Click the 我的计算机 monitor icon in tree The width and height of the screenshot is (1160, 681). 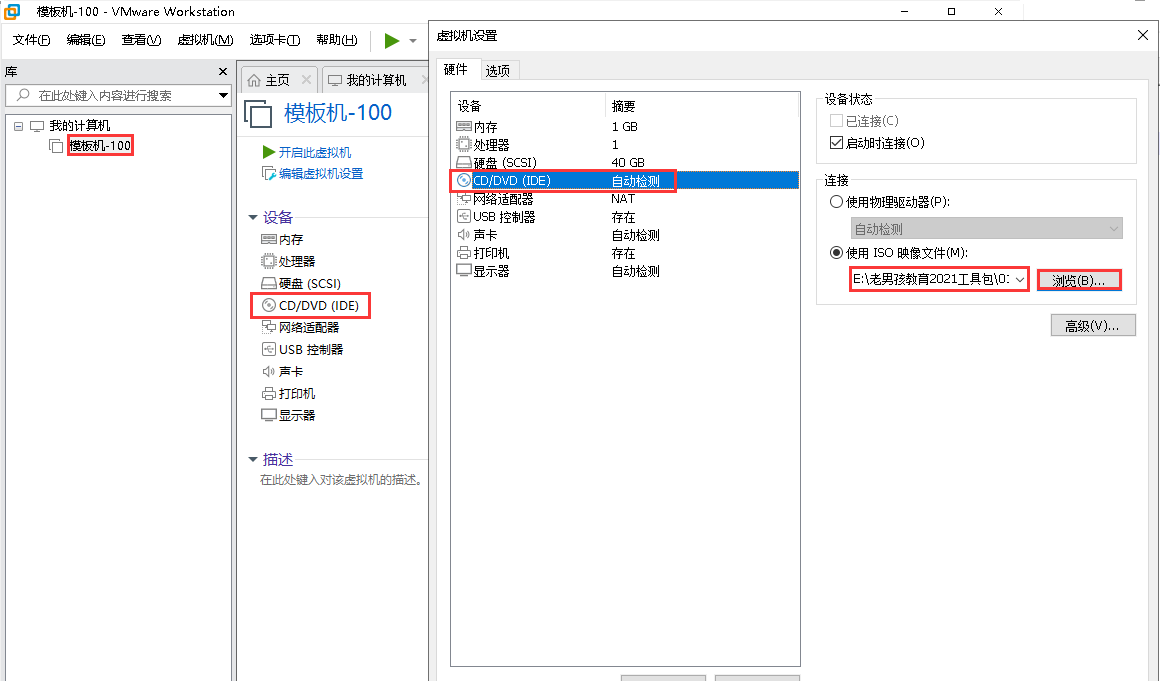[37, 126]
